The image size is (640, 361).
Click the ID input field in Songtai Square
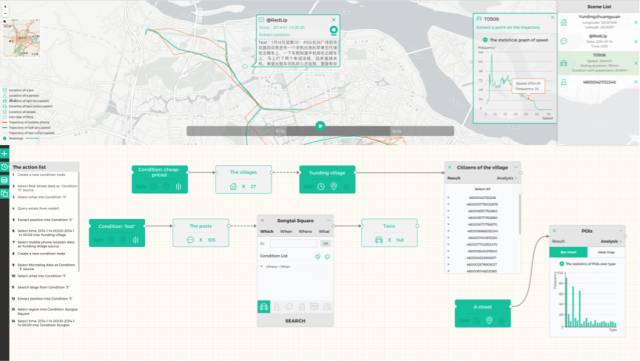click(x=294, y=243)
